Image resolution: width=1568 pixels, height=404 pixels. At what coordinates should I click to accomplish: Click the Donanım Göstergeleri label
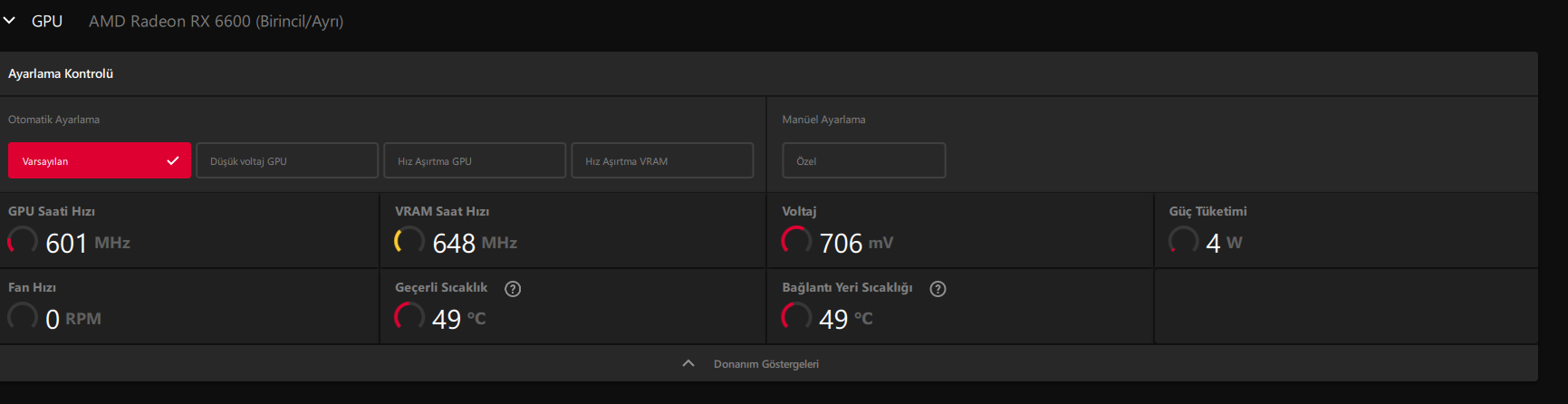pos(766,364)
